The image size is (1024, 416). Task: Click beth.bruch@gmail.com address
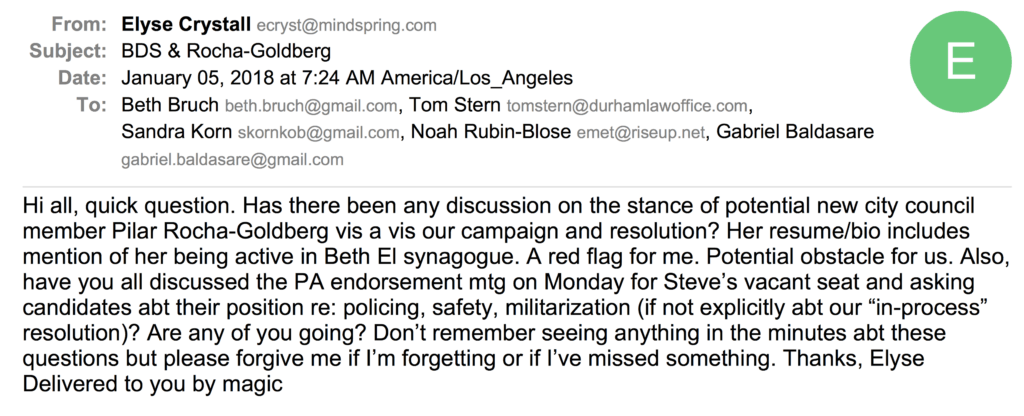(311, 106)
